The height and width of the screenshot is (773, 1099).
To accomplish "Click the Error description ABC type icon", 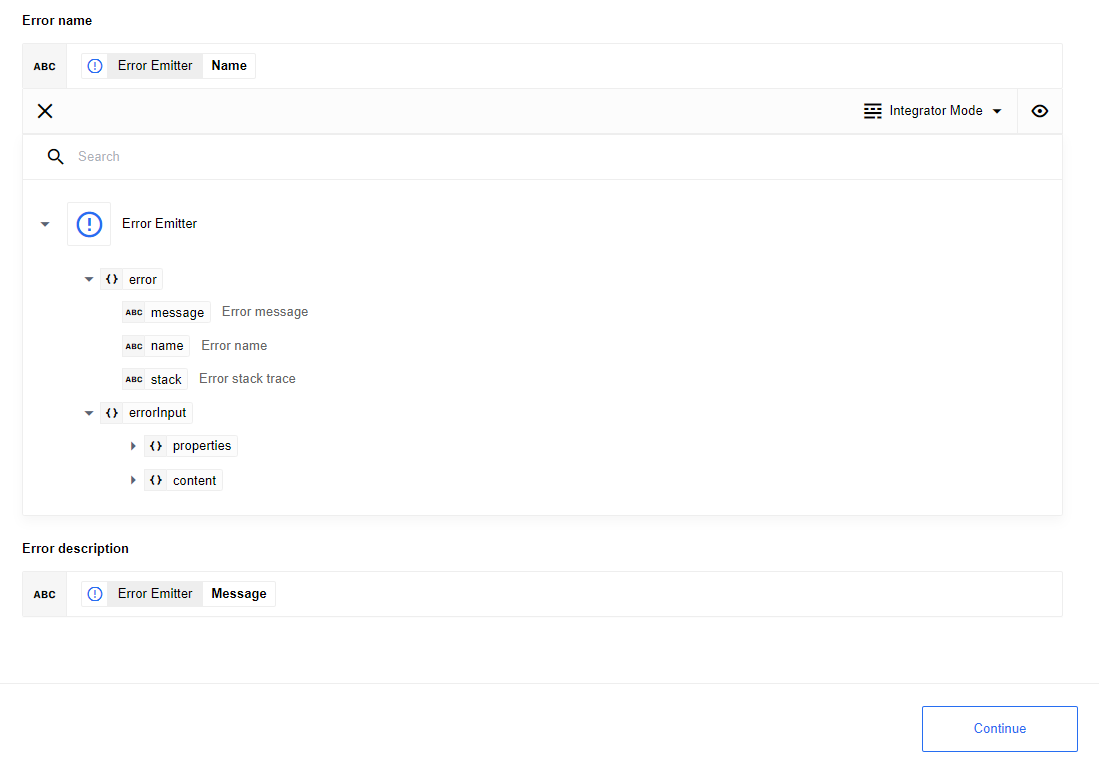I will 44,594.
